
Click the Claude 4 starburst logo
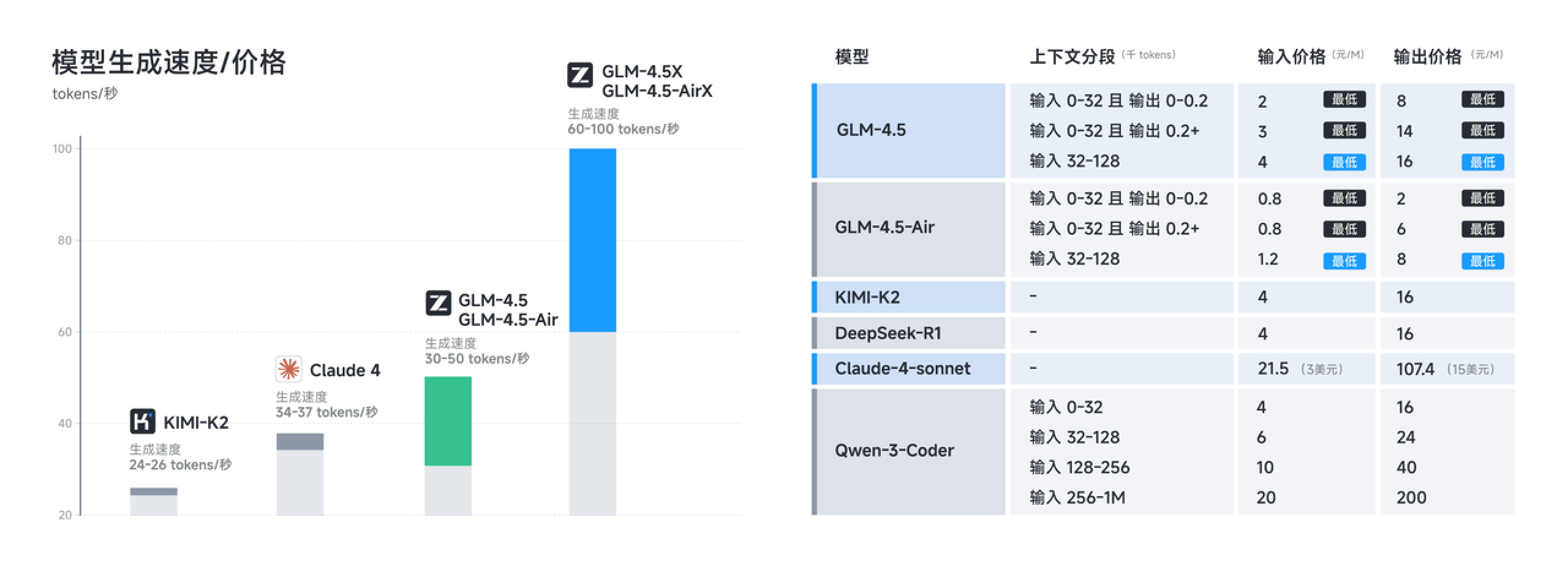pyautogui.click(x=288, y=369)
